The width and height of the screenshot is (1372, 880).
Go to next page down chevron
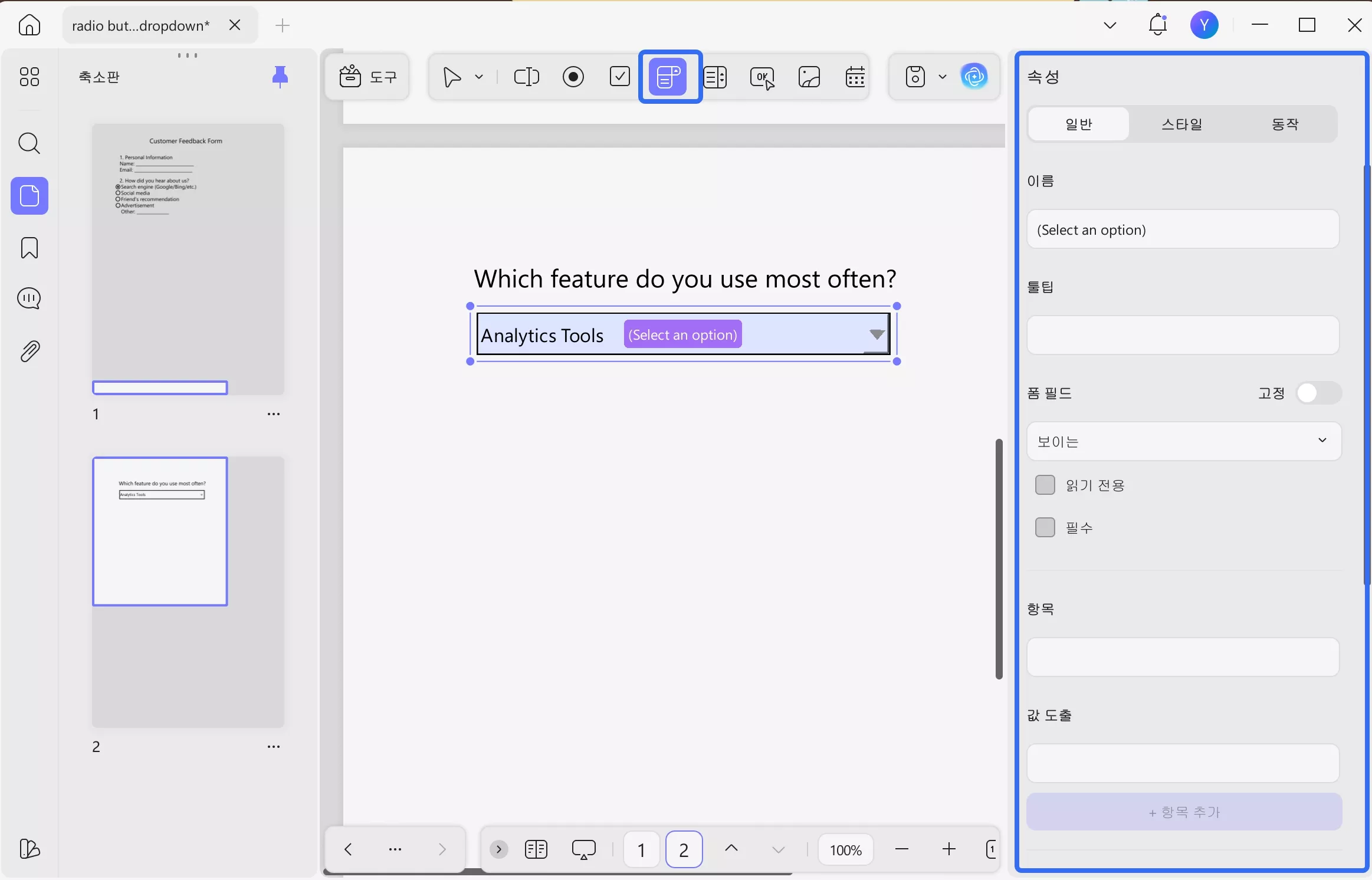tap(778, 850)
